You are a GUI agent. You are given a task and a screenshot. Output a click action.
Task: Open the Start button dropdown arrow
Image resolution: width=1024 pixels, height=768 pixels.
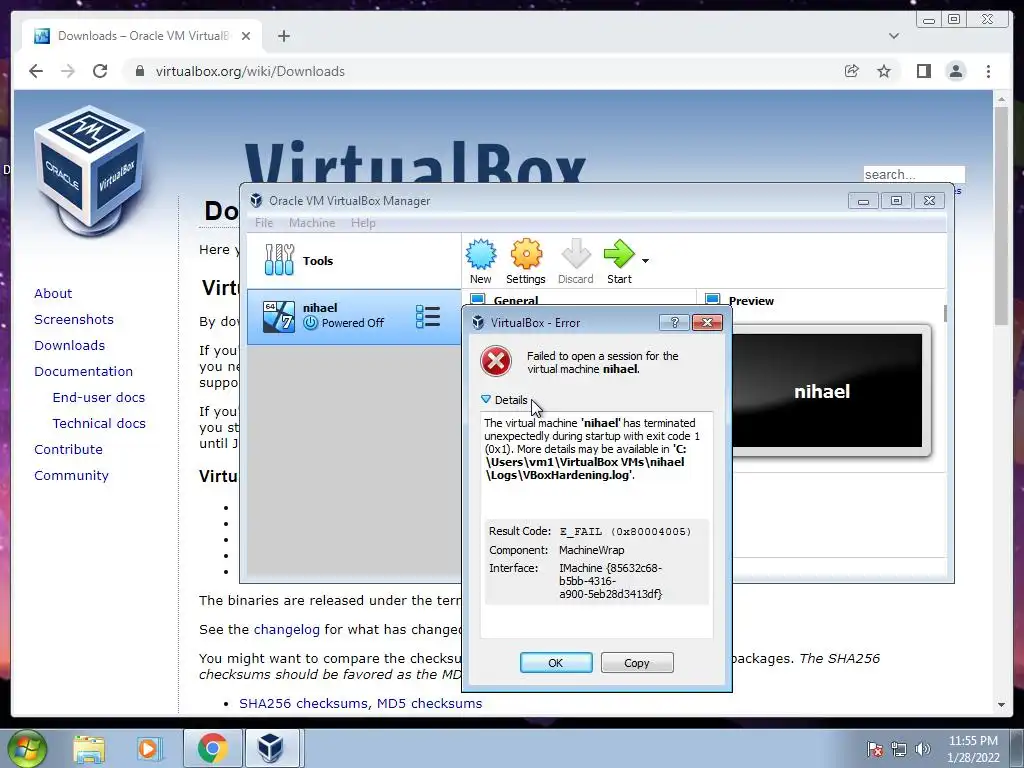point(645,261)
